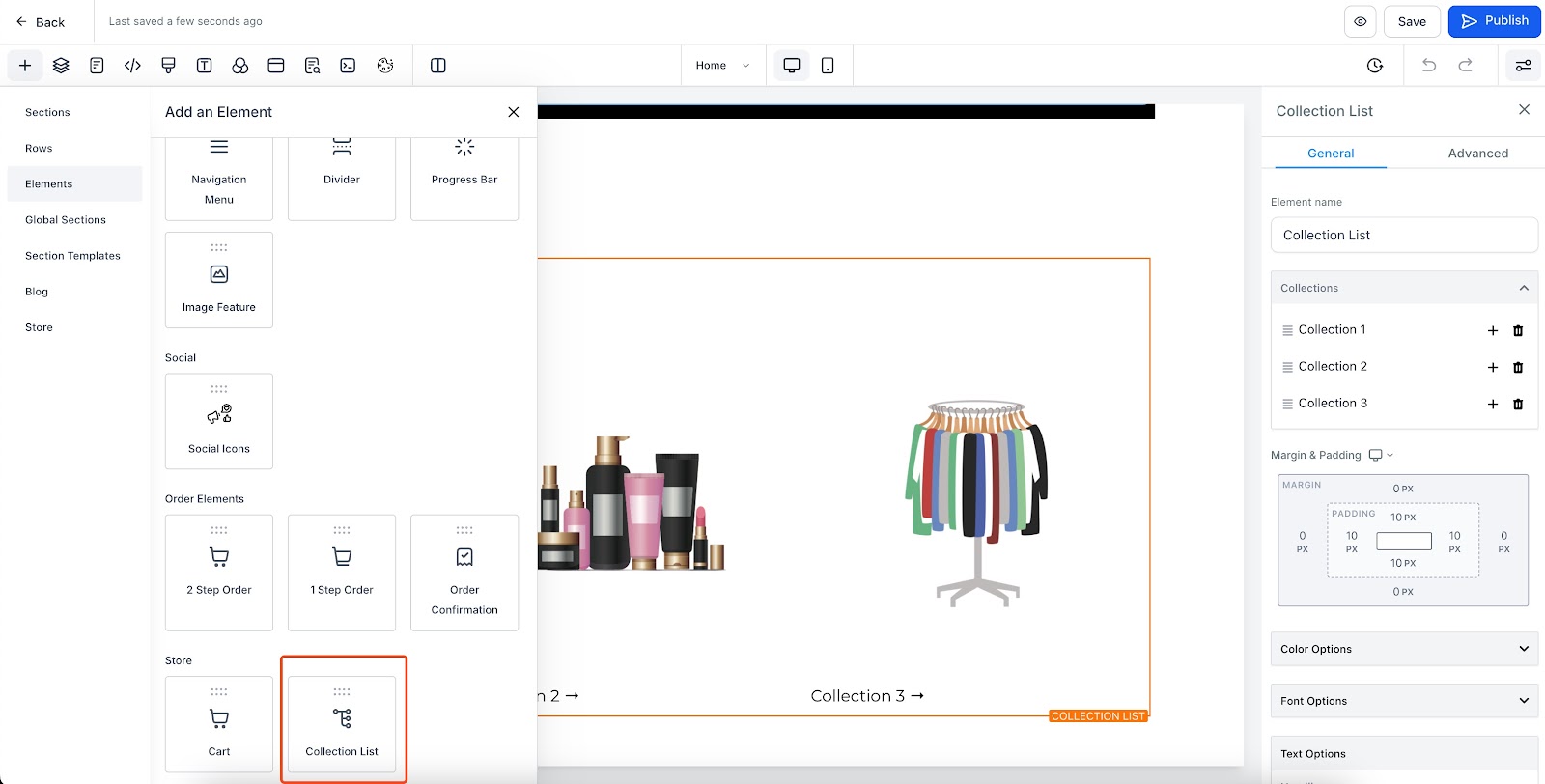Viewport: 1545px width, 784px height.
Task: Click the plus add element icon
Action: (x=25, y=66)
